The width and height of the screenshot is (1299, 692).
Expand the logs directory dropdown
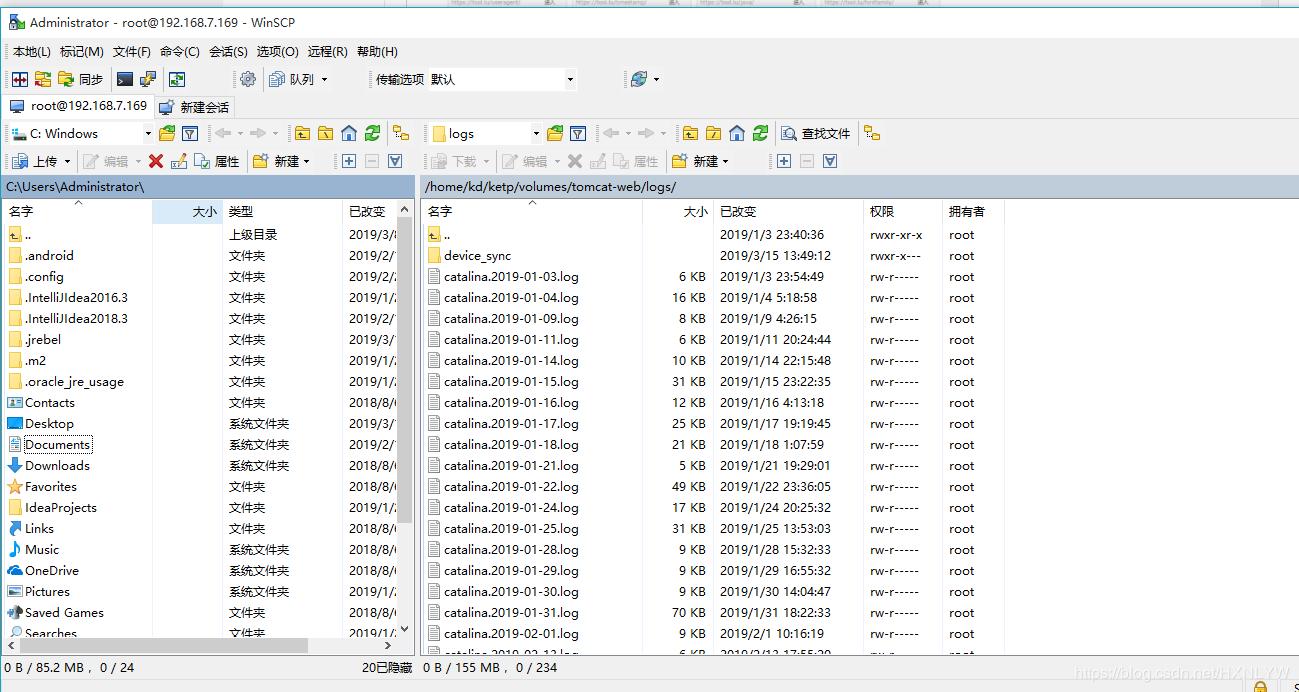[536, 133]
